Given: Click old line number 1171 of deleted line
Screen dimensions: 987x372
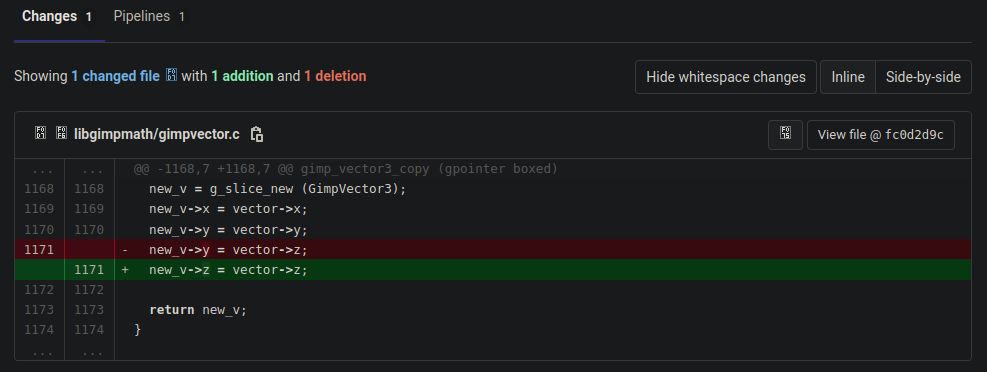Looking at the screenshot, I should (x=39, y=250).
